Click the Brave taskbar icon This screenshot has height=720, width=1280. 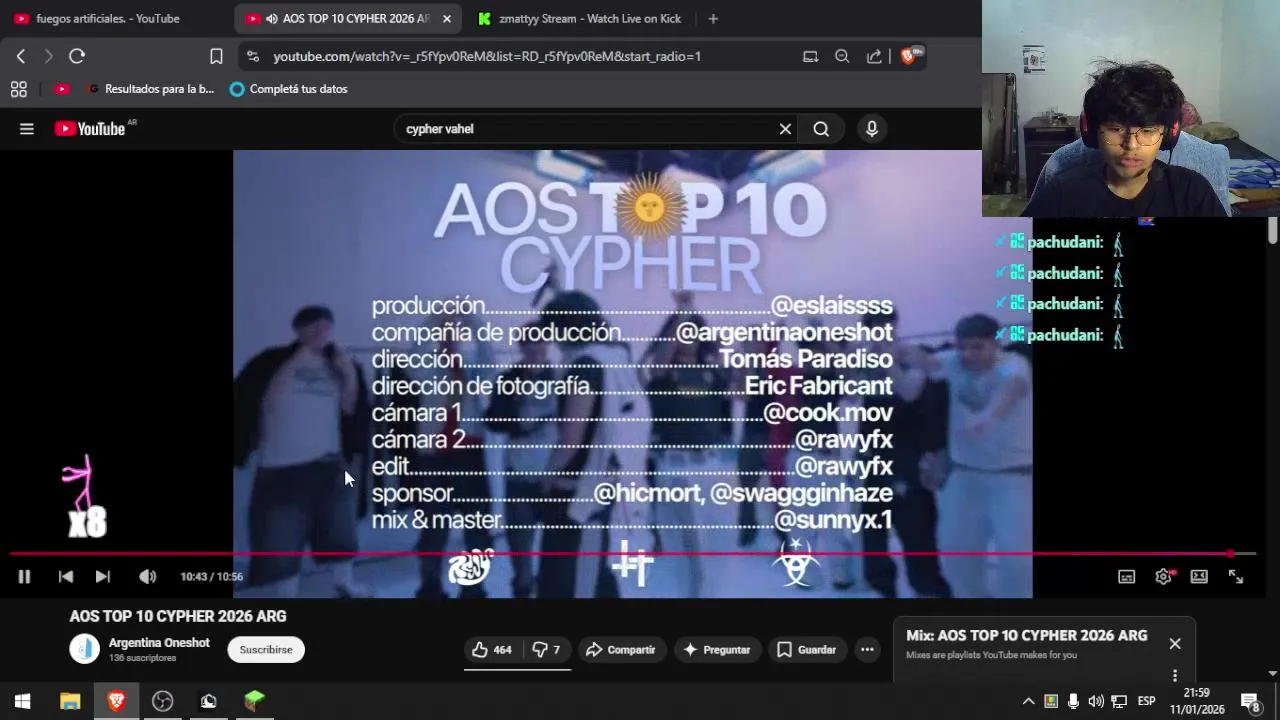tap(116, 701)
